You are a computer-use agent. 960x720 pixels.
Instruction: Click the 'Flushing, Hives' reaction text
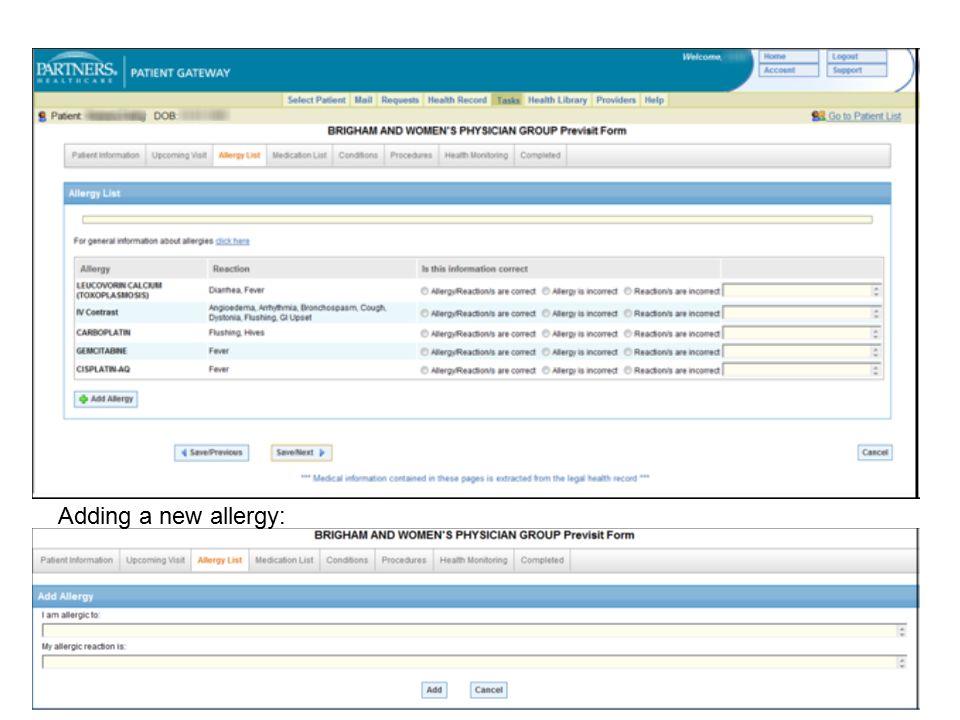pyautogui.click(x=236, y=333)
